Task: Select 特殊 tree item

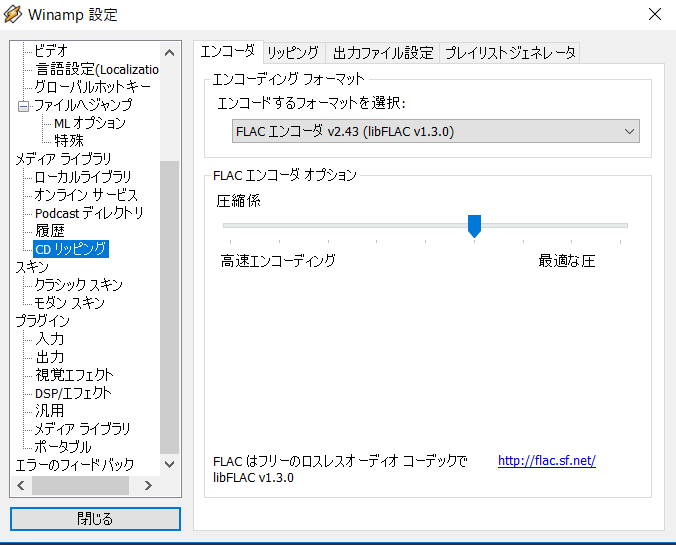Action: 69,141
